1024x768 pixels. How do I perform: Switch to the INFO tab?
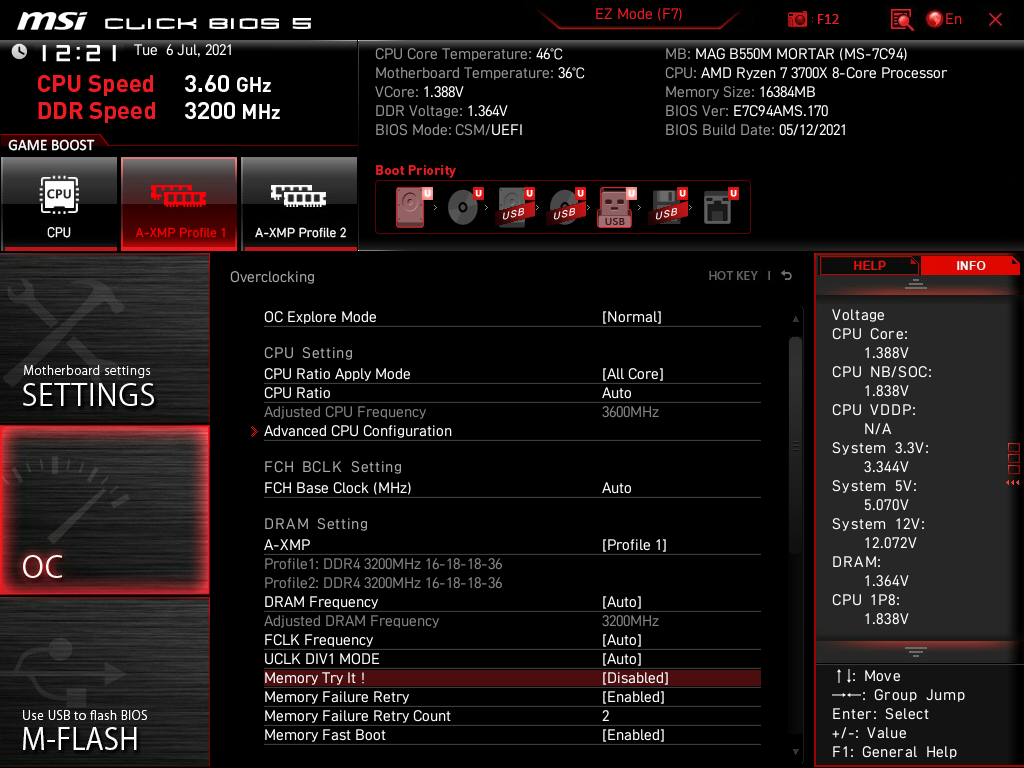(970, 265)
